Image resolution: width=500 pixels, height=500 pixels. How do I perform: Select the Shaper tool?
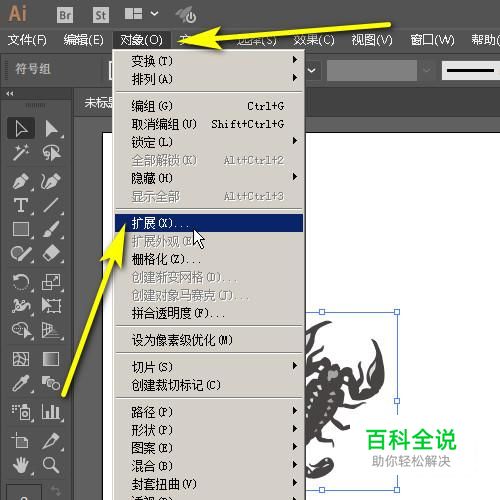pyautogui.click(x=21, y=253)
